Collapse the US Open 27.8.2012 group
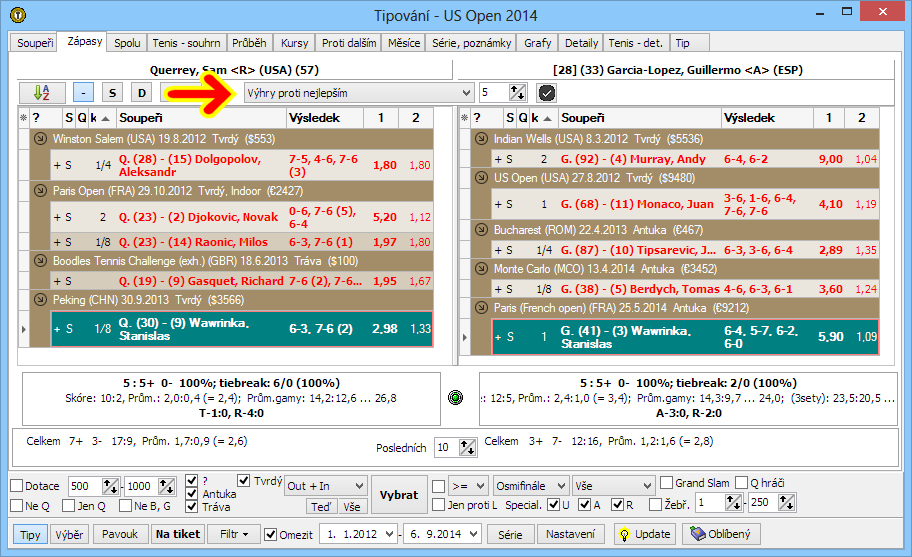912x557 pixels. [481, 177]
